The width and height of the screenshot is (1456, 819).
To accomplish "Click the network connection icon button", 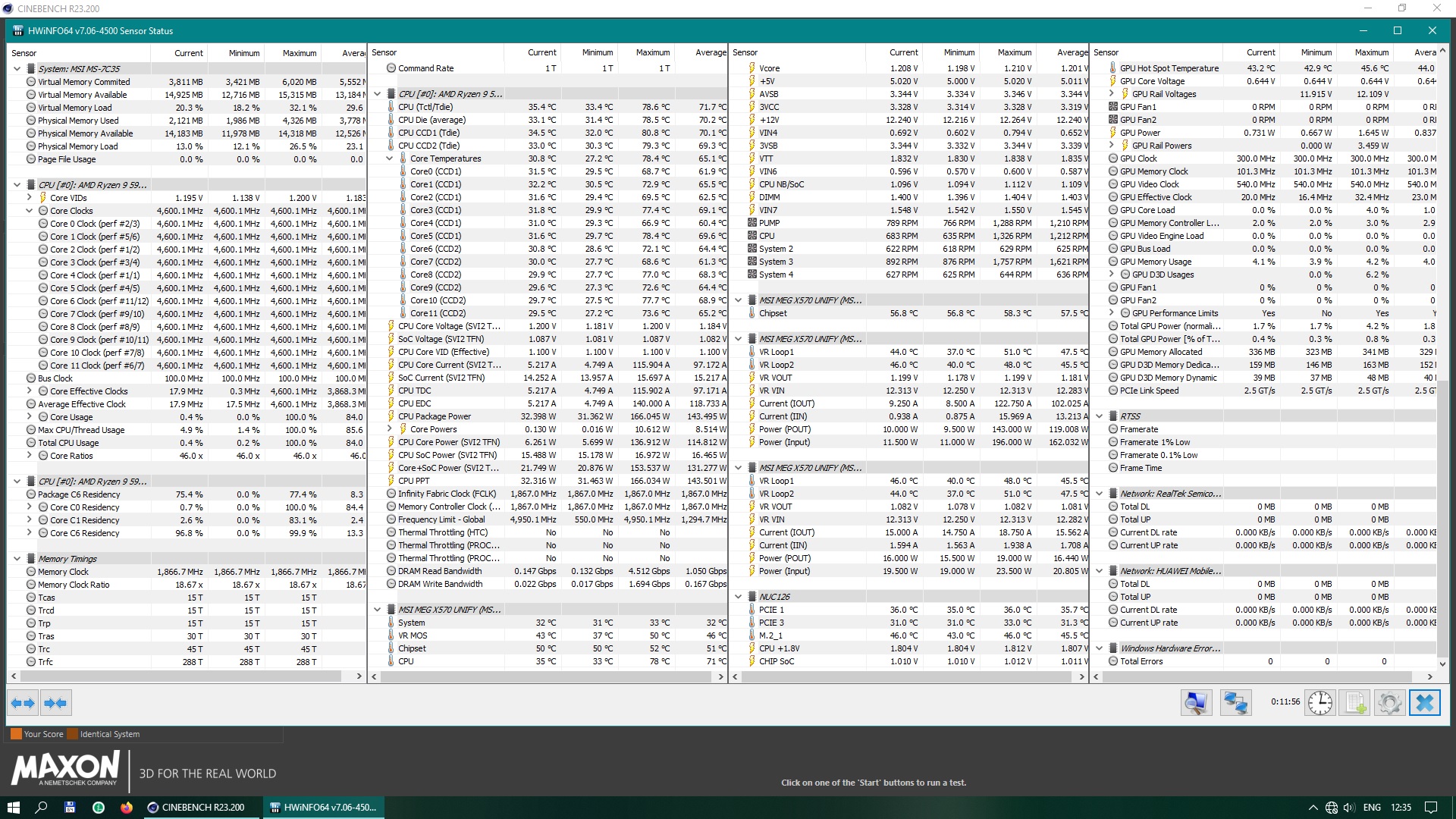I will 1235,703.
